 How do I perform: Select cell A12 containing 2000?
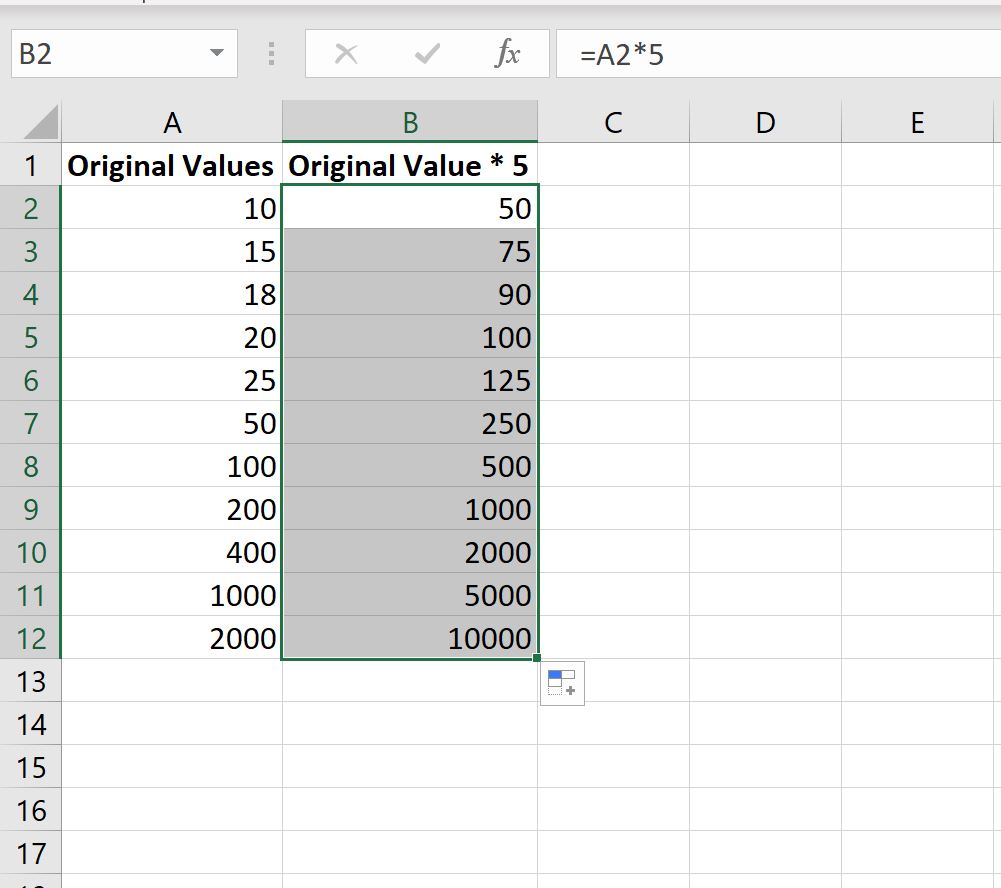pos(172,638)
